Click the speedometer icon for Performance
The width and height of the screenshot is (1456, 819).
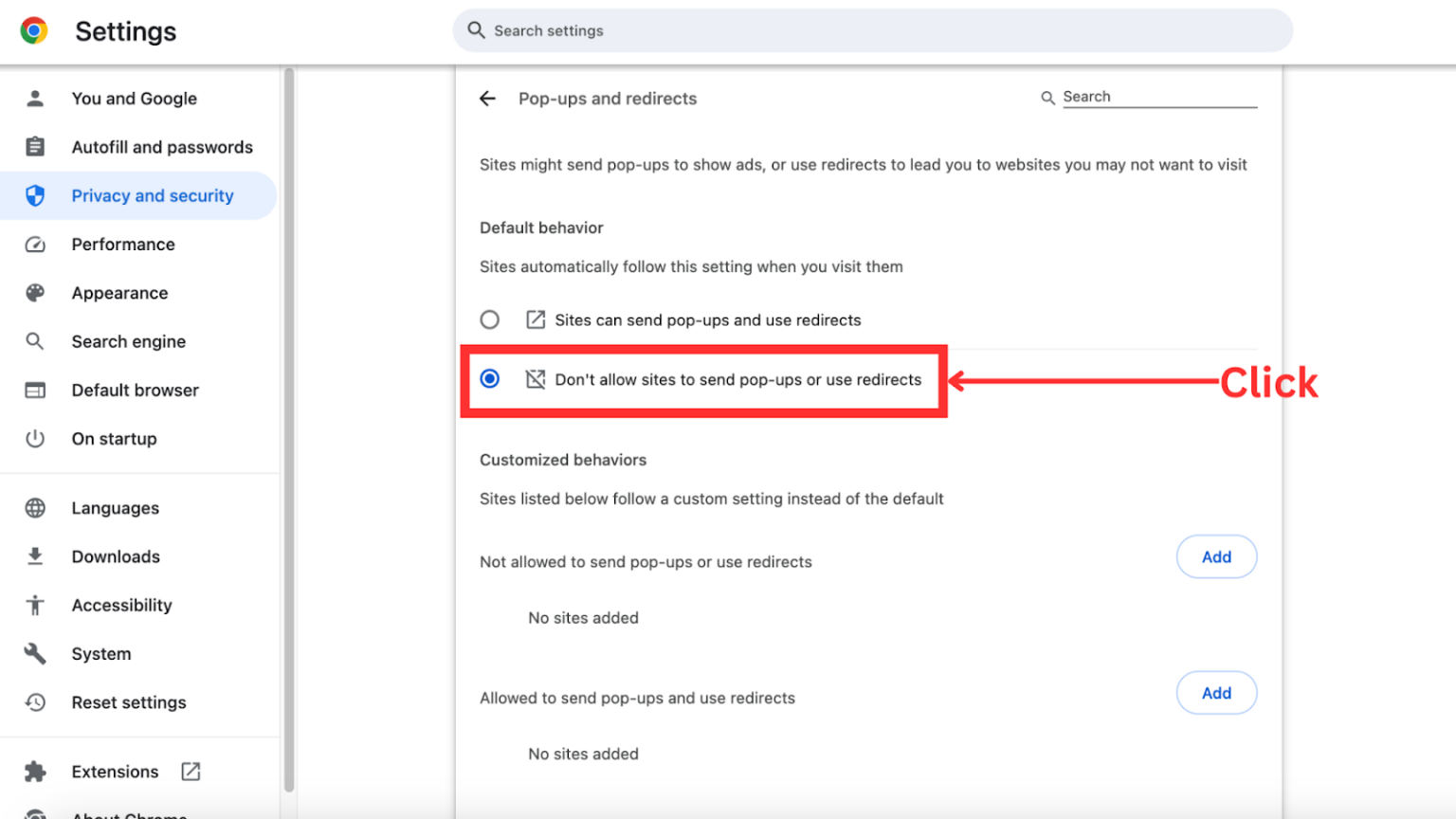(35, 245)
